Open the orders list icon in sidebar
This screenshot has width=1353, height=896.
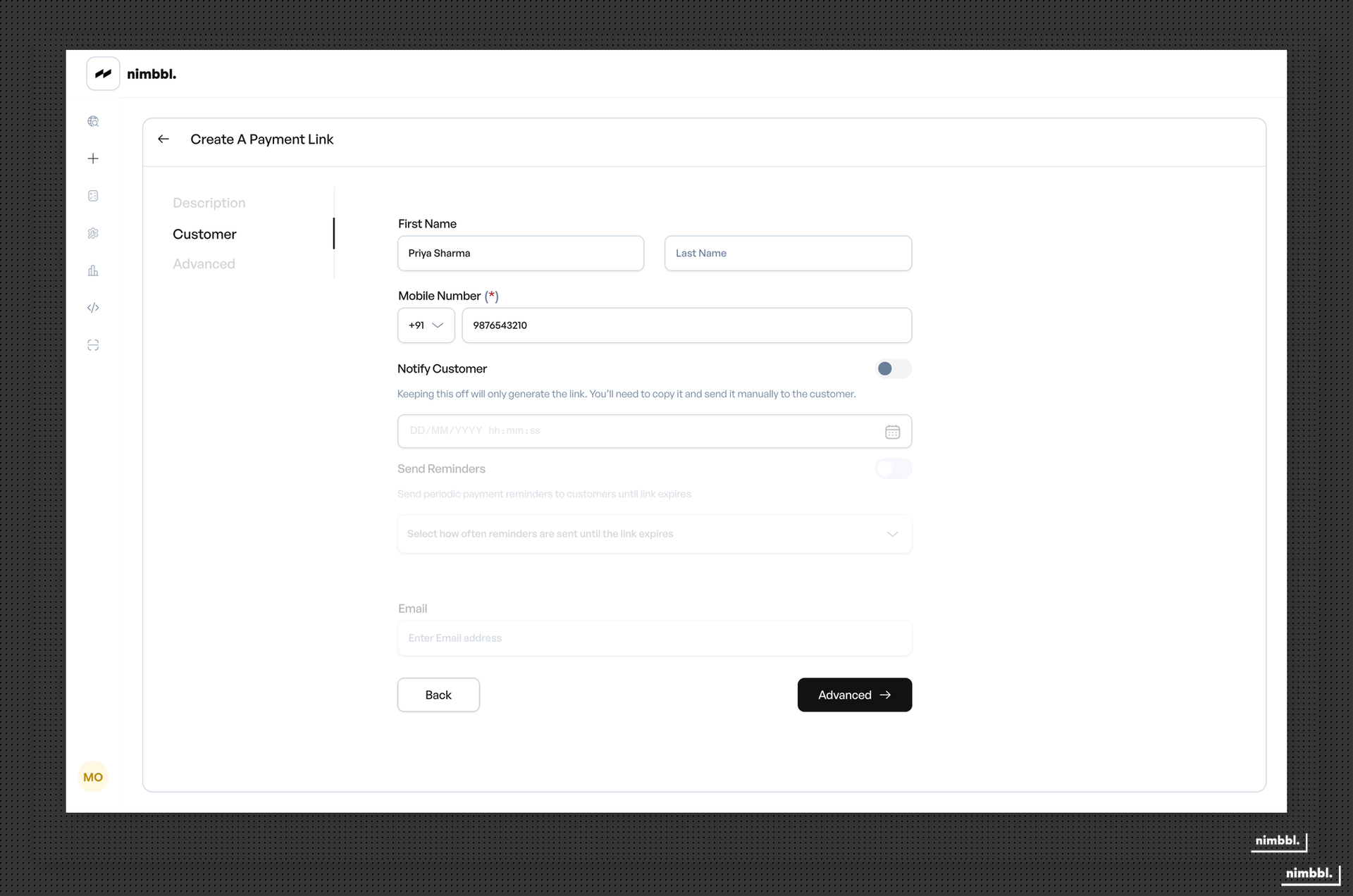(x=92, y=196)
